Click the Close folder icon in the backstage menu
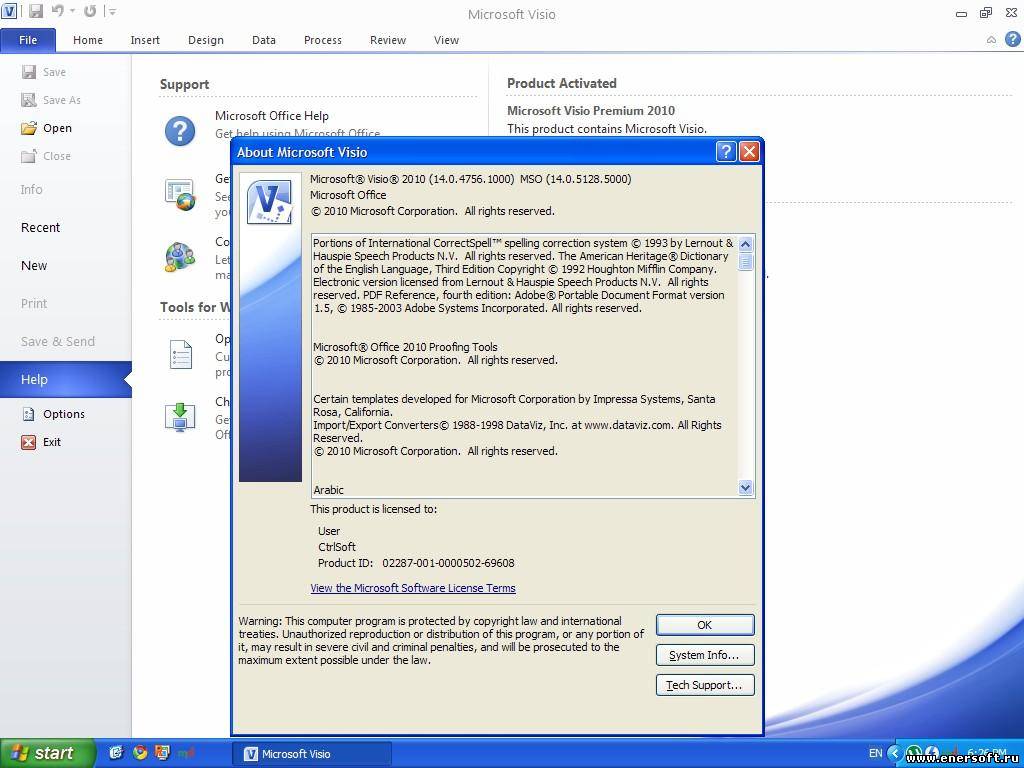Screen dimensions: 1024x768 pyautogui.click(x=29, y=156)
